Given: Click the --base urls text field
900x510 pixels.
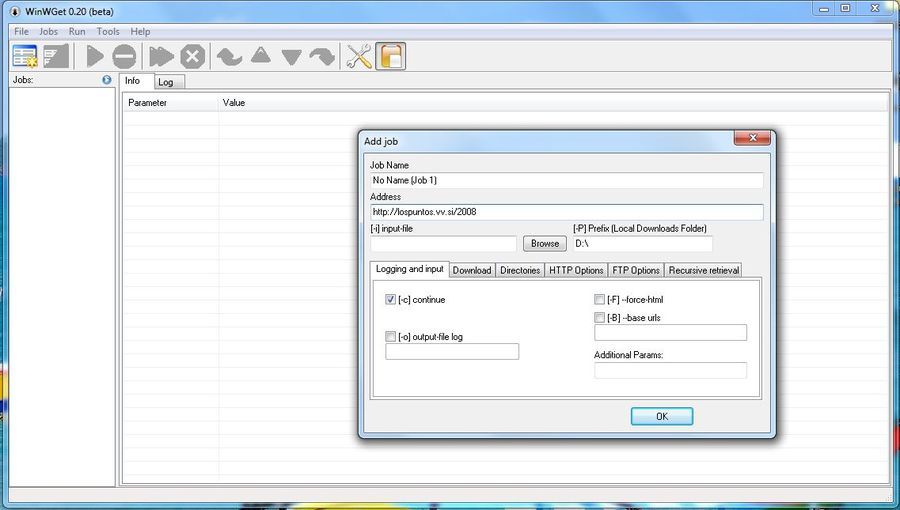Looking at the screenshot, I should pos(670,333).
